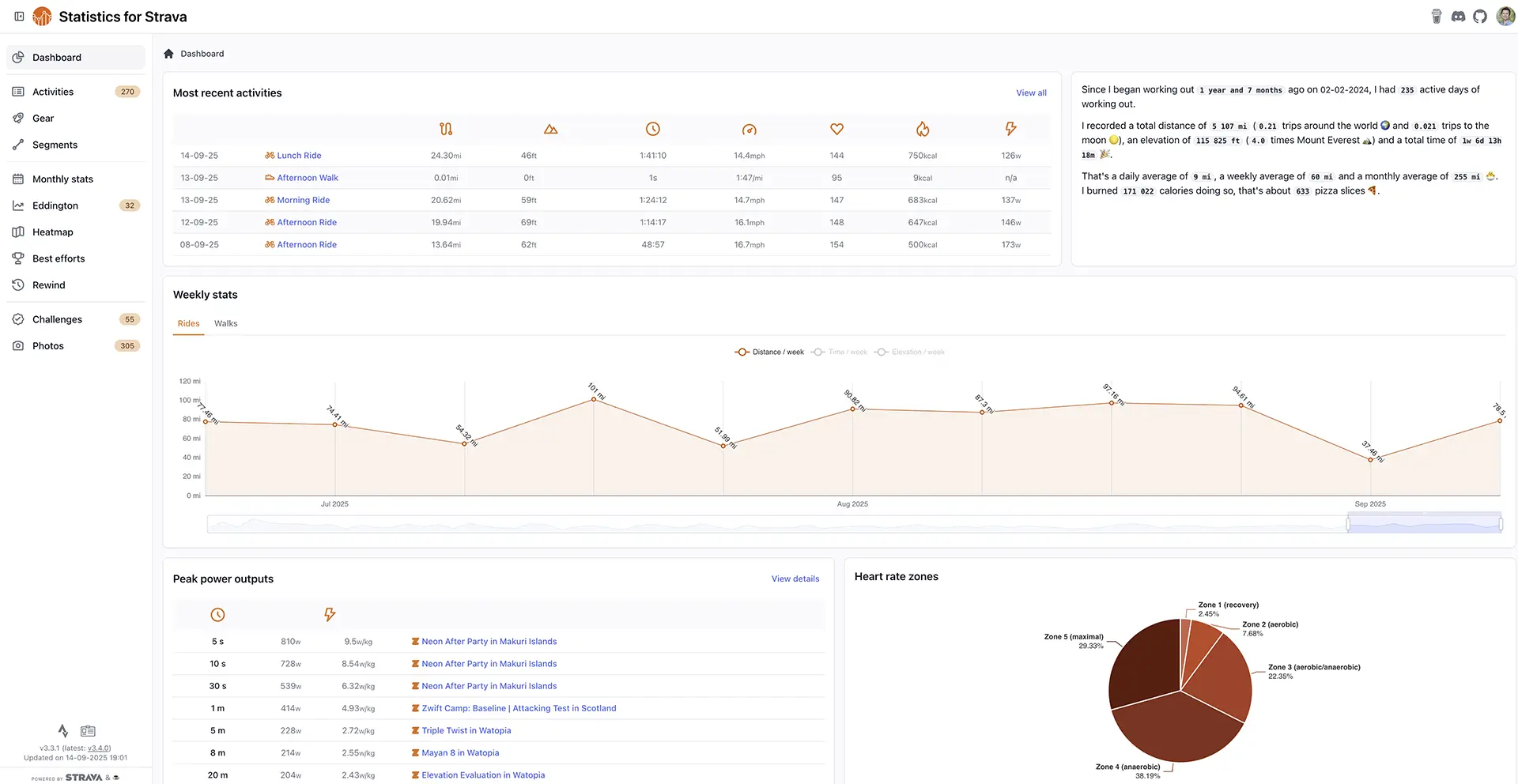This screenshot has height=784, width=1518.
Task: Toggle the sidebar collapse icon
Action: pos(19,17)
